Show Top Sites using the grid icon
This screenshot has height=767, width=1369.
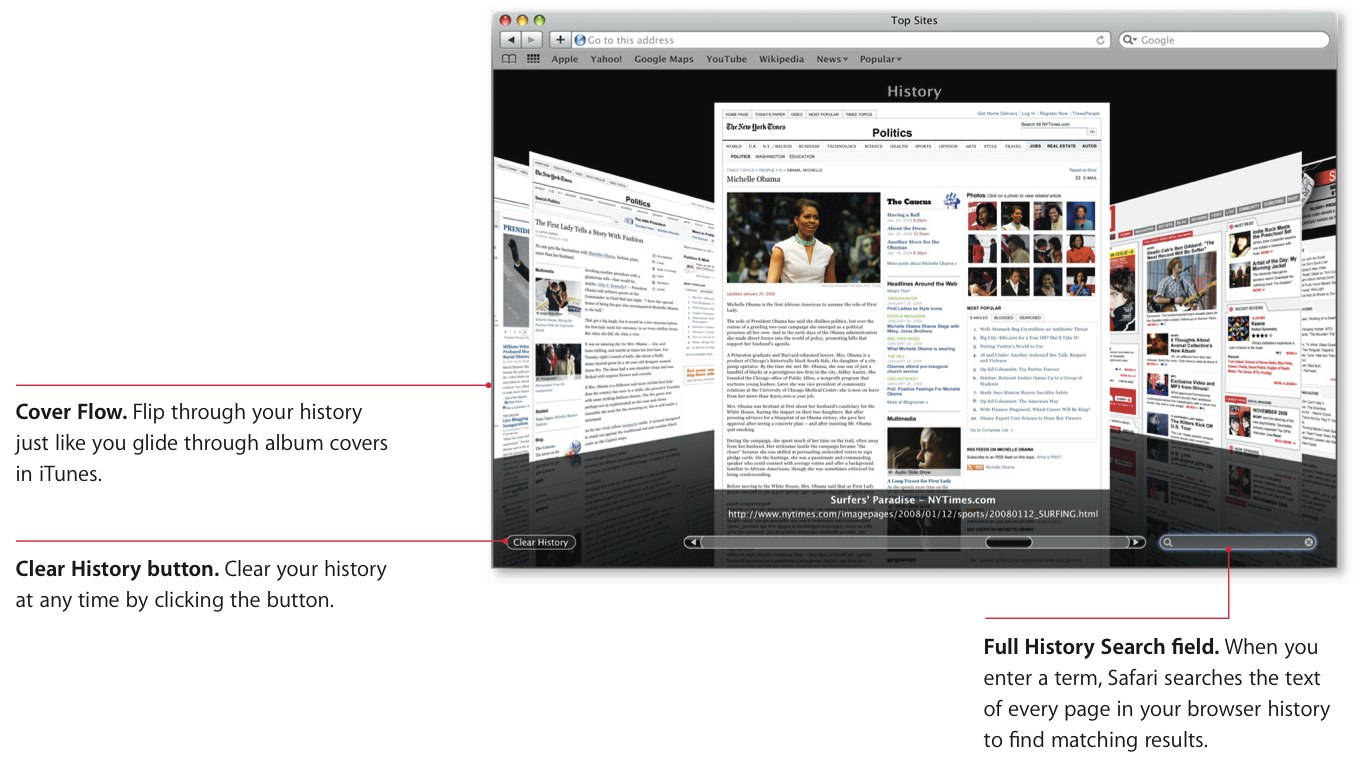pos(533,59)
